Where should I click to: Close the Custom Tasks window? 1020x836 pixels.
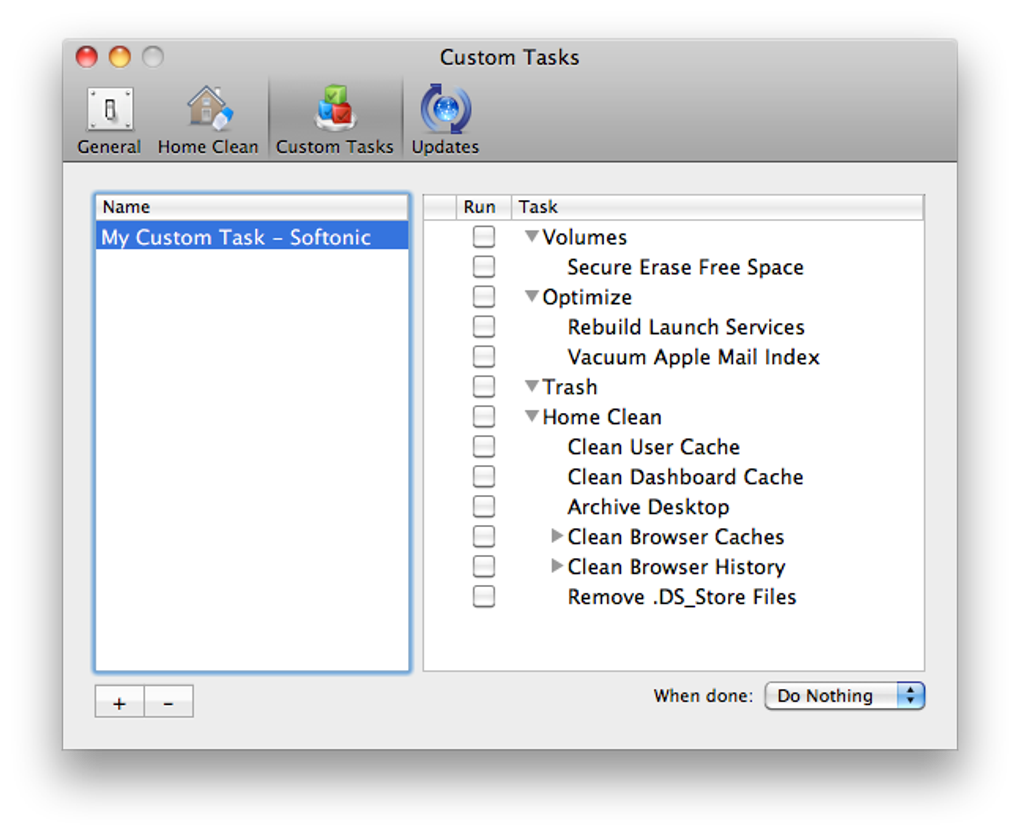[x=87, y=57]
